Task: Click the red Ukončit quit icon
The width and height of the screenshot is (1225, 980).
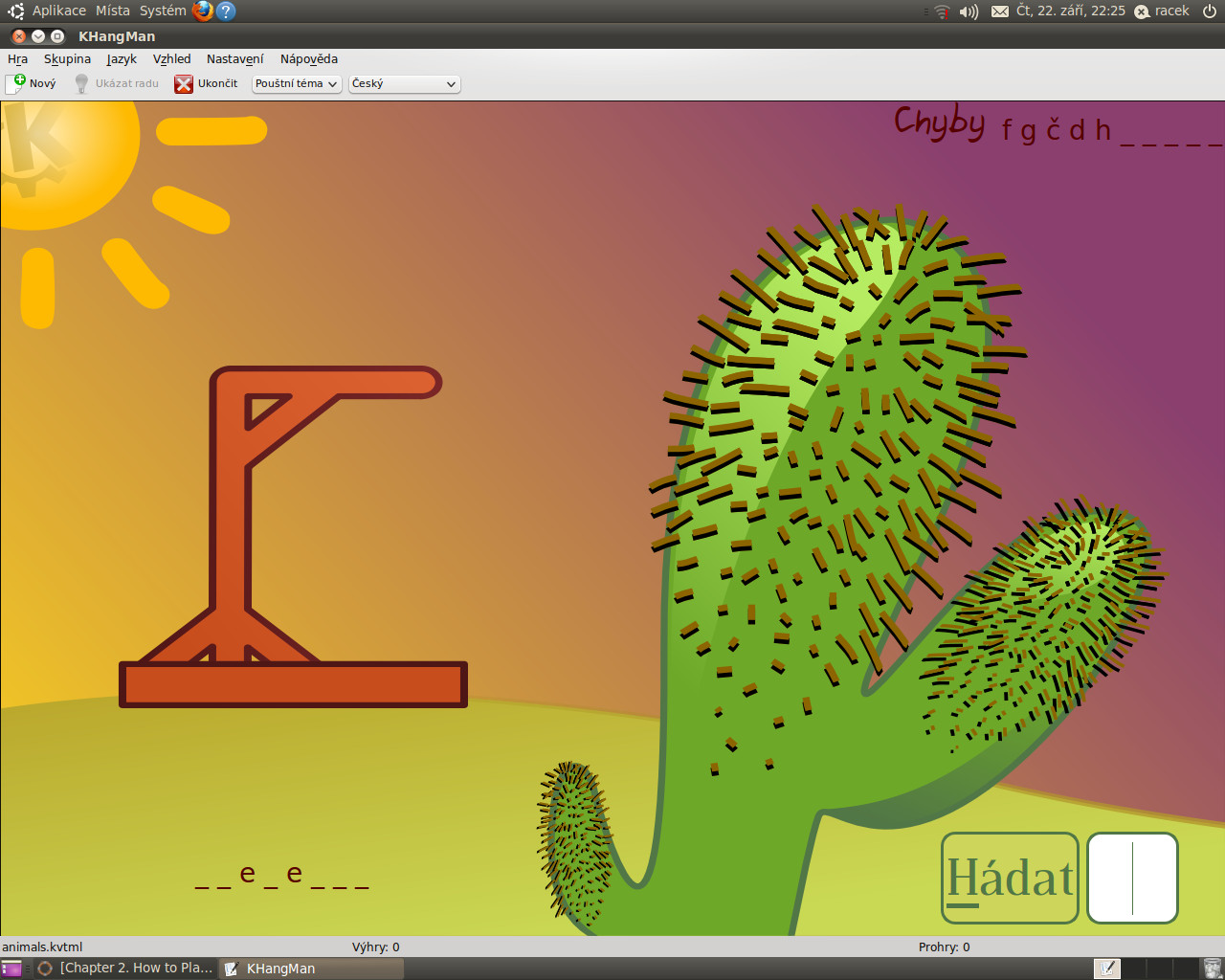Action: click(x=184, y=84)
